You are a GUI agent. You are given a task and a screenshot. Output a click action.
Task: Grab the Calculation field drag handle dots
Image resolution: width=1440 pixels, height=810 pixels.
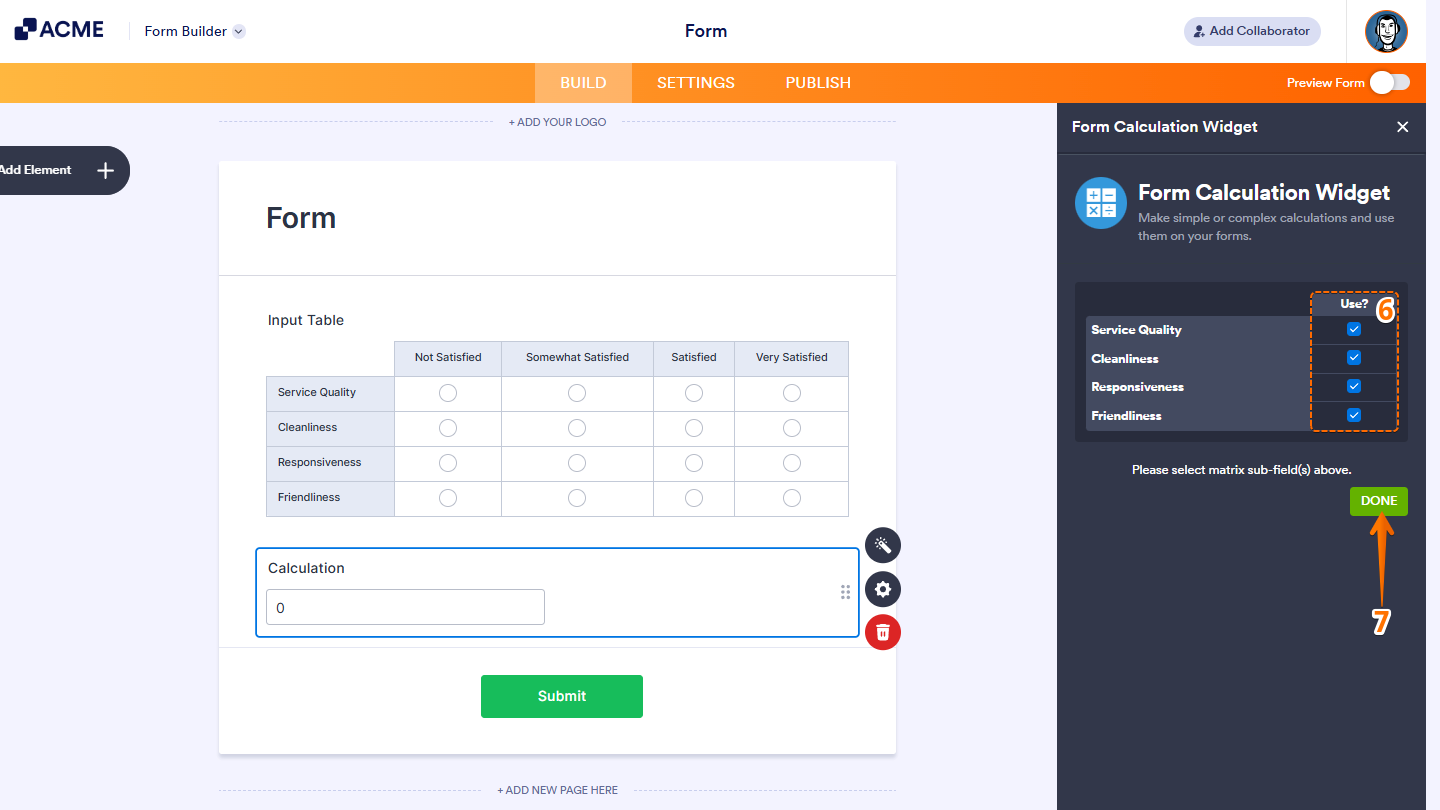point(845,592)
